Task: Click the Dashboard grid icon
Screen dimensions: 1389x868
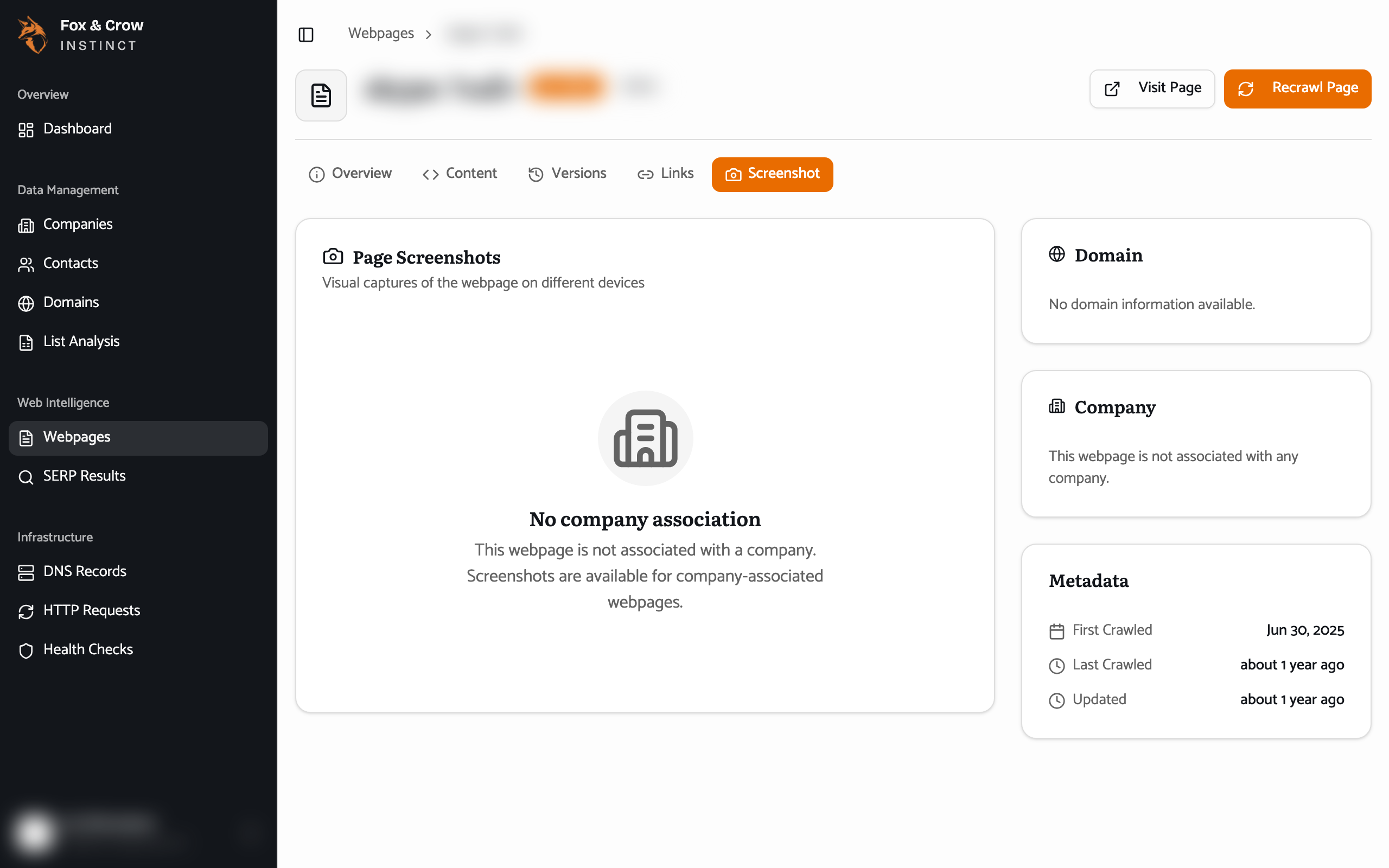Action: tap(26, 130)
